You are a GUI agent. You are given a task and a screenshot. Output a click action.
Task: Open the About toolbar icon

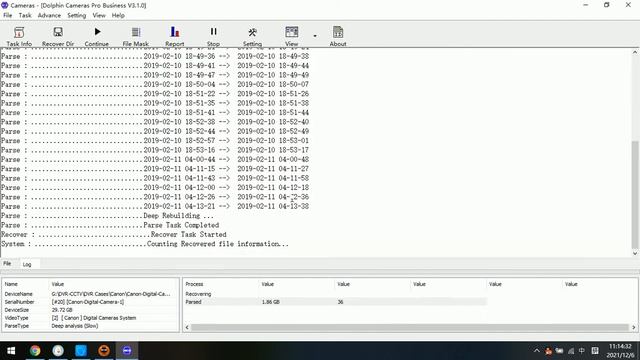338,36
